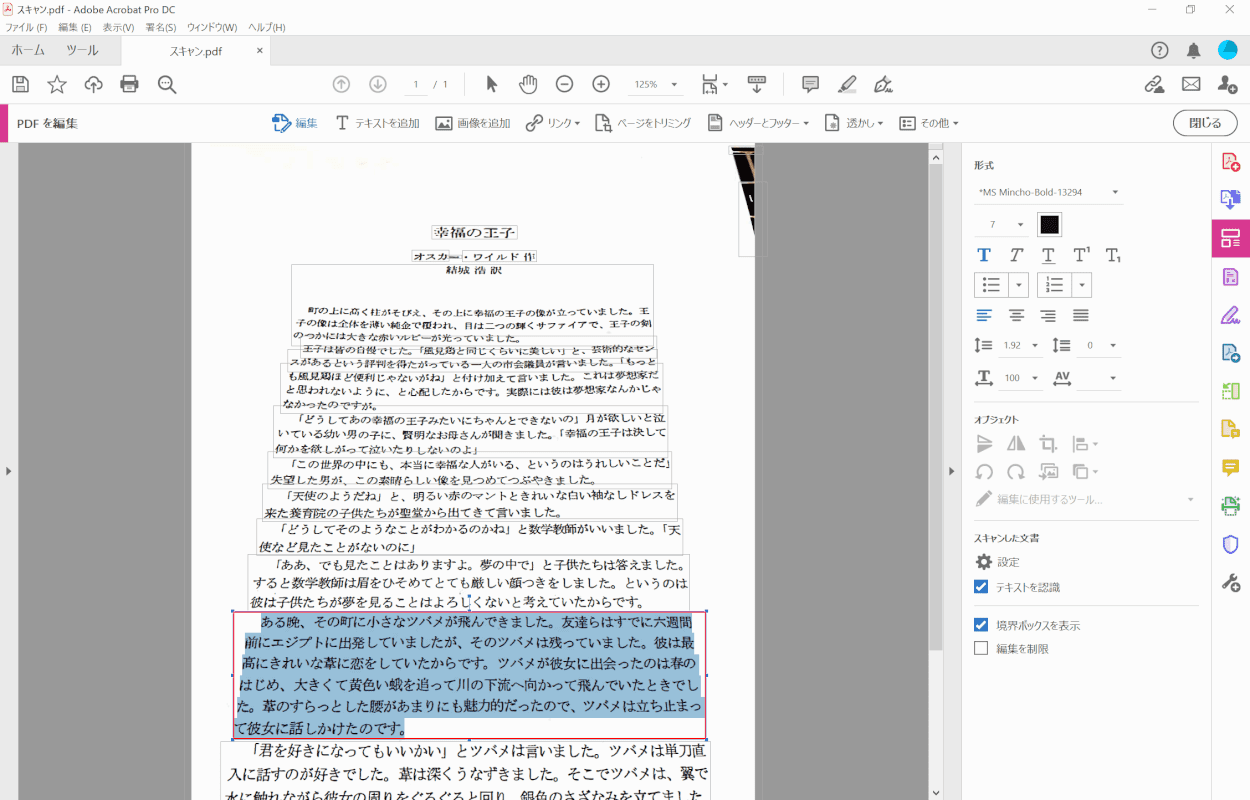
Task: Expand the bullet list style dropdown
Action: pos(1019,285)
